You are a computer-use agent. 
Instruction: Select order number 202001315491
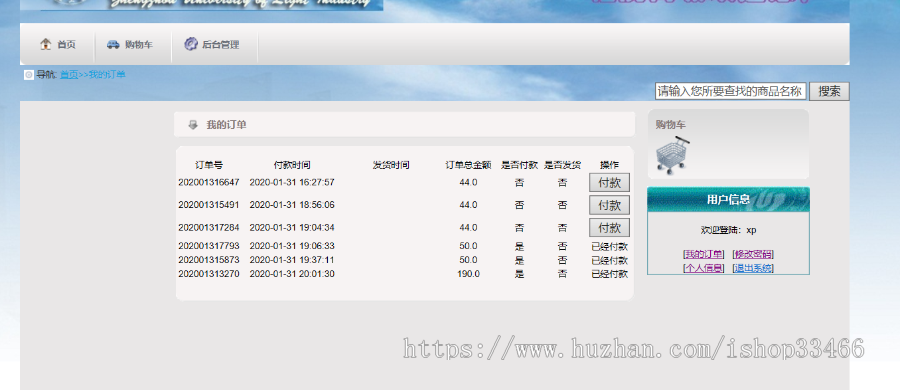click(x=209, y=205)
